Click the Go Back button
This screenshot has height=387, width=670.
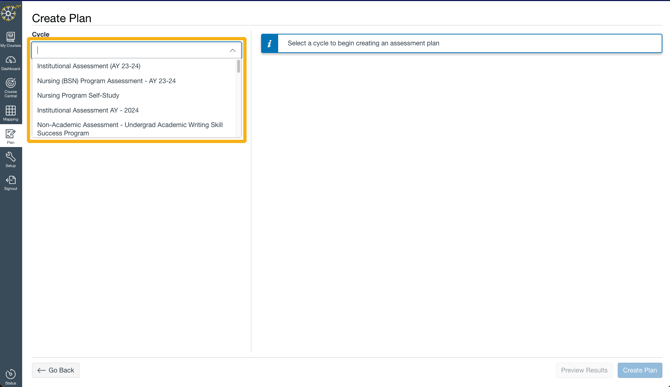click(x=56, y=370)
